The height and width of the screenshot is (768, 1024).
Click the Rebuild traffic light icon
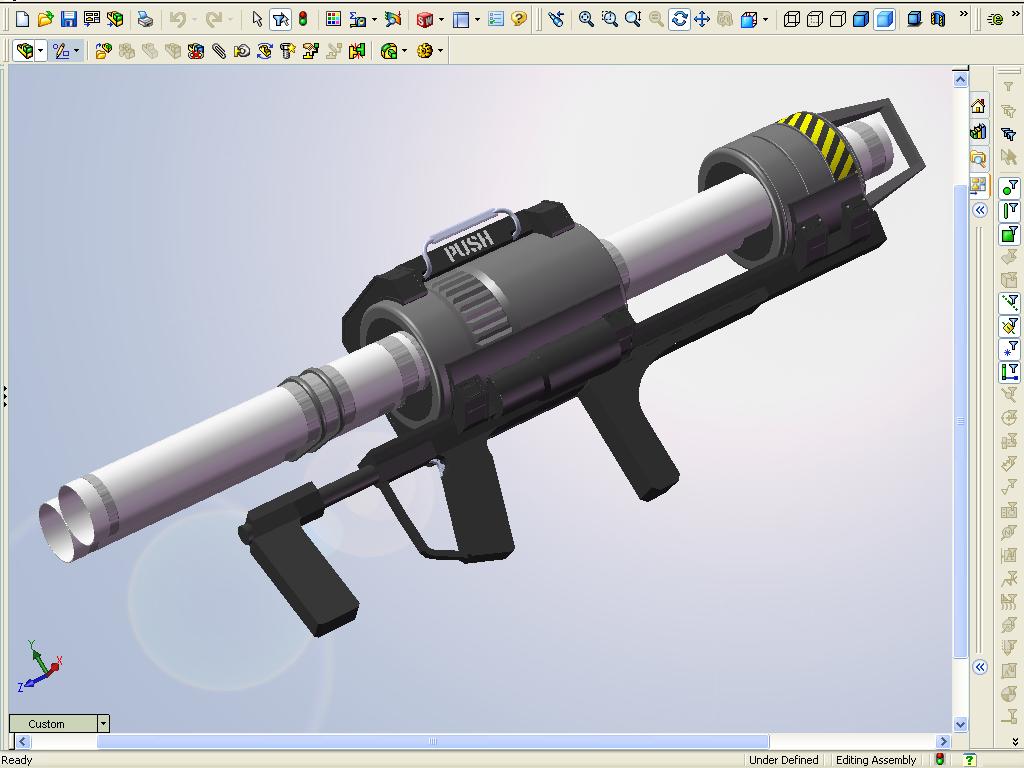[303, 19]
